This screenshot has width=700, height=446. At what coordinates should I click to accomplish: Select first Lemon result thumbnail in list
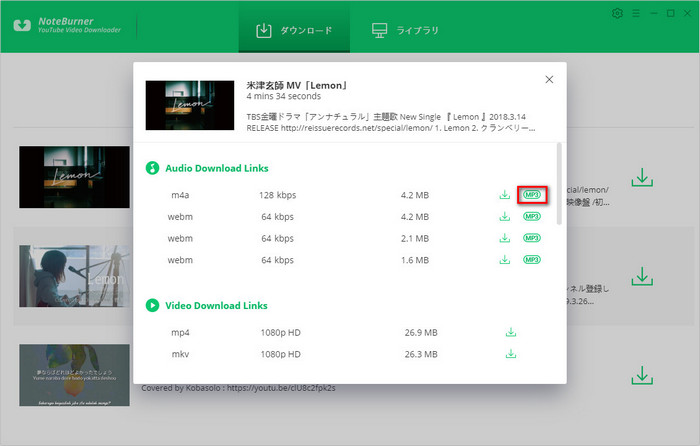click(75, 177)
